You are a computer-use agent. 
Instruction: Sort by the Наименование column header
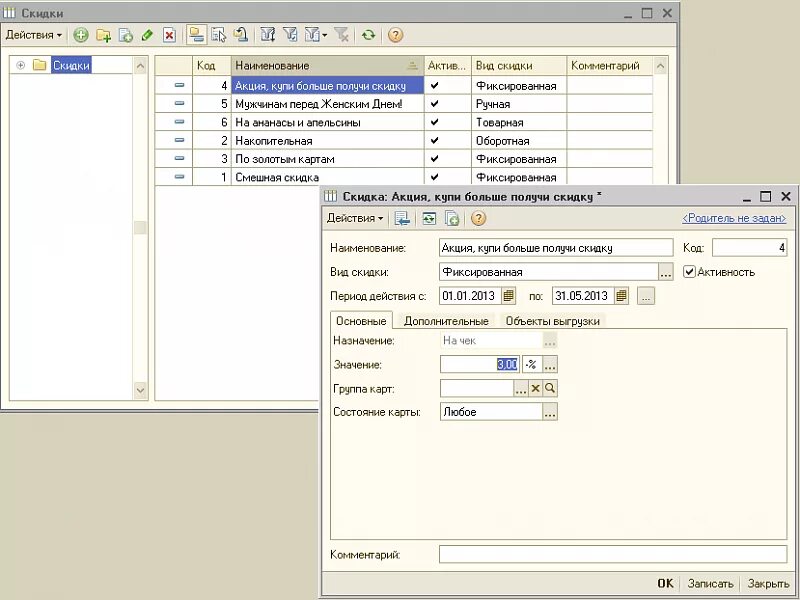tap(327, 66)
